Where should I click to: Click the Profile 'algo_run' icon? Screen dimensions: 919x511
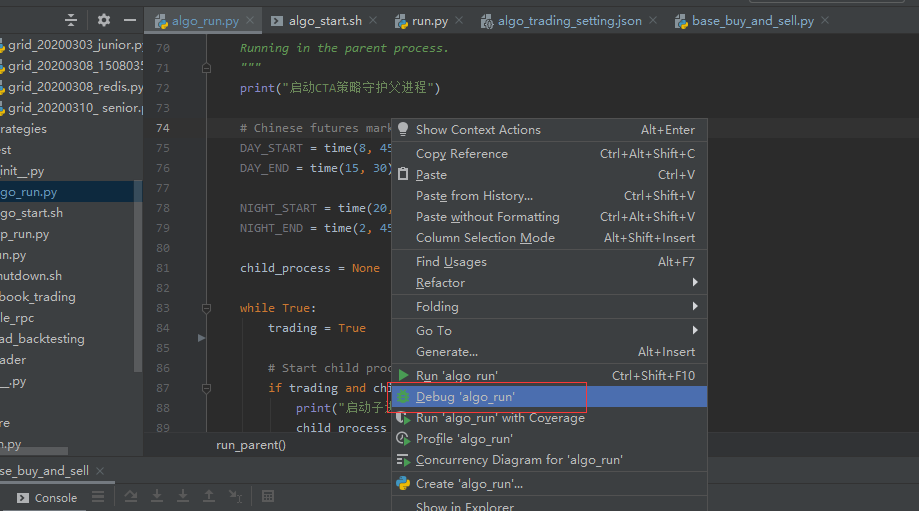click(x=403, y=439)
